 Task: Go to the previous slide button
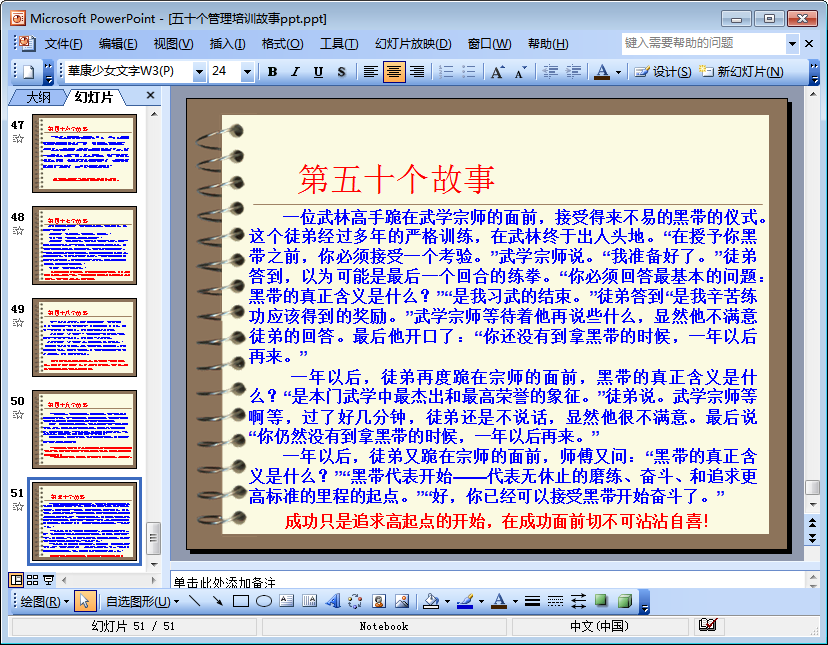pos(813,522)
